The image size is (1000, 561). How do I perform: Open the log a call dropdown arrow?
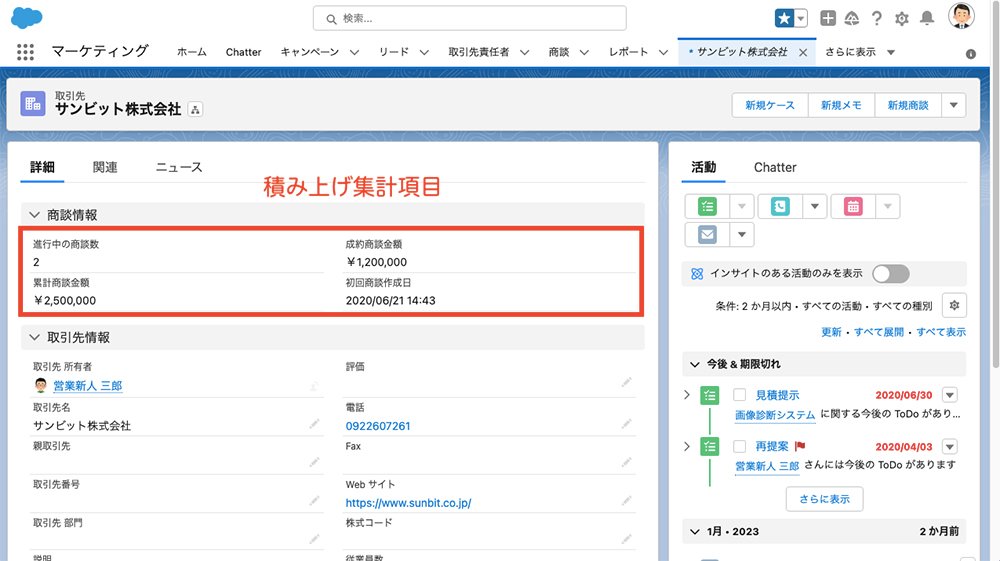[814, 207]
